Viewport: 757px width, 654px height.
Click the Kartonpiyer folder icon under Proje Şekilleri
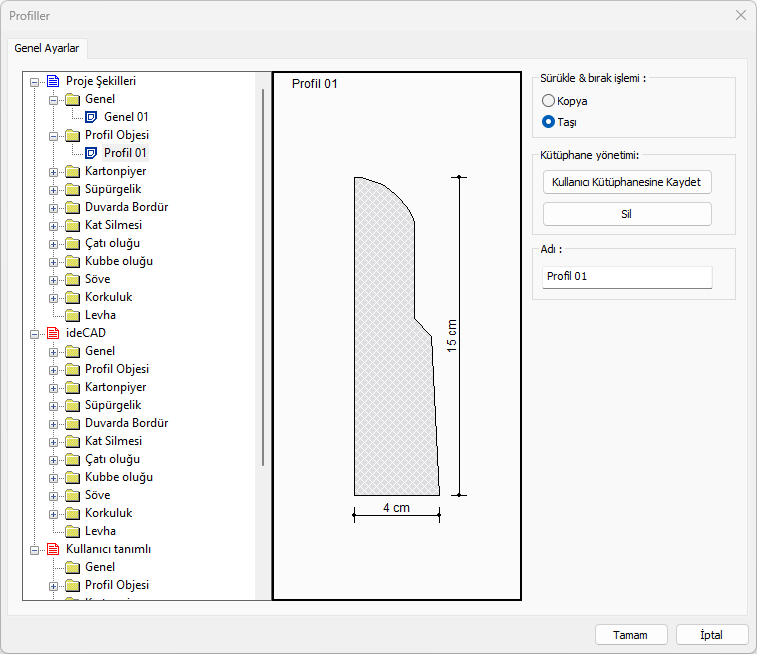(72, 171)
